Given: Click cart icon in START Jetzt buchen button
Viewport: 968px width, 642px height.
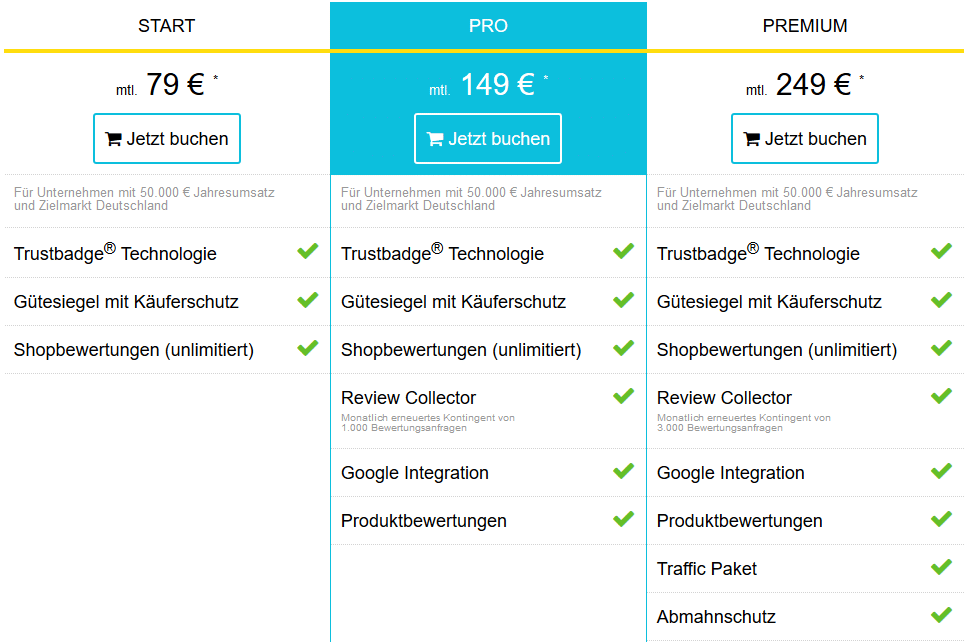Looking at the screenshot, I should point(113,139).
